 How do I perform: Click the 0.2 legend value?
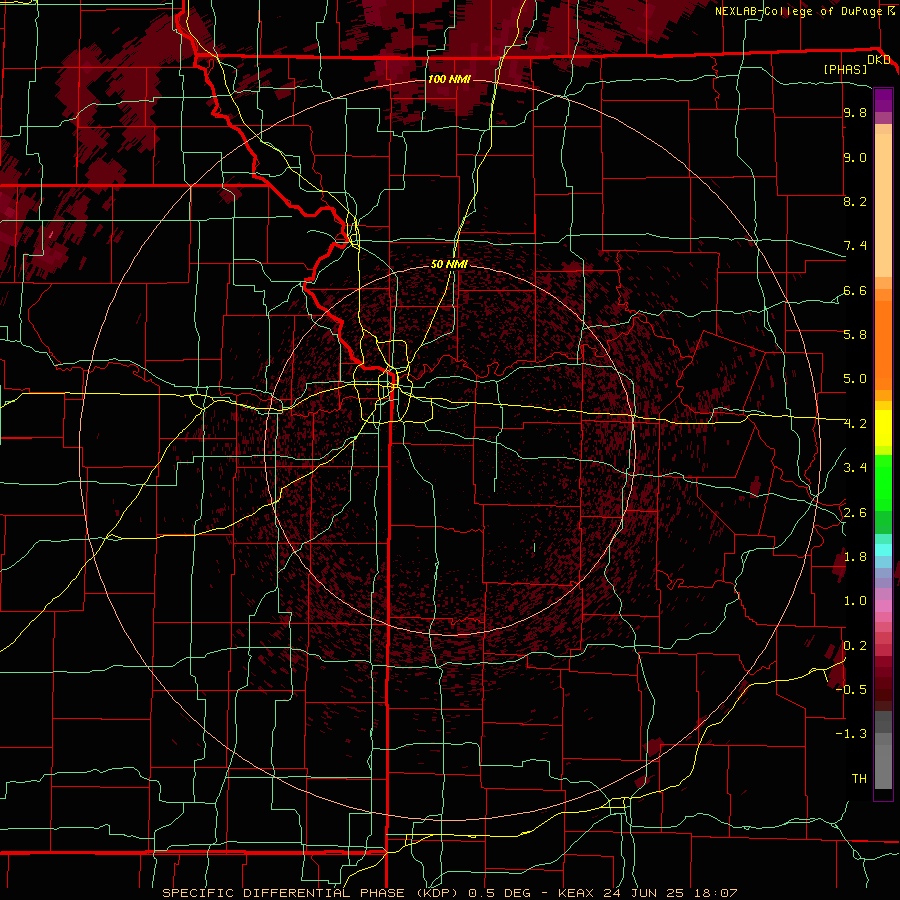(x=855, y=646)
